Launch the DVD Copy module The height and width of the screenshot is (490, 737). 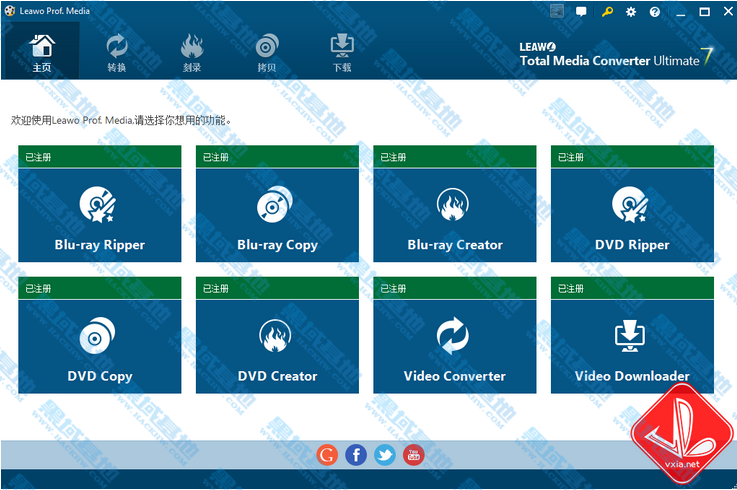point(100,347)
